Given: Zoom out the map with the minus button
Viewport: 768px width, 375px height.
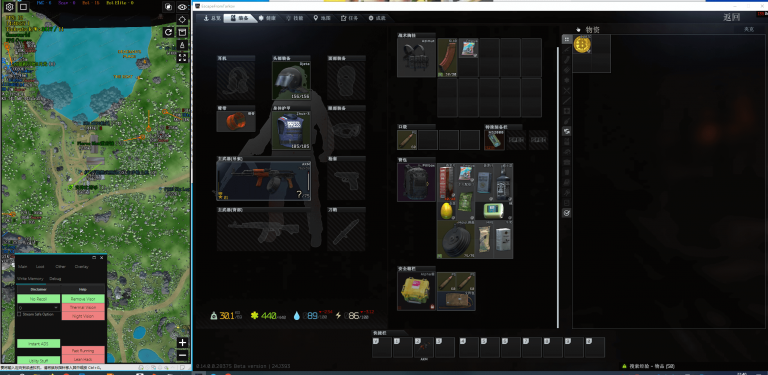Looking at the screenshot, I should 182,355.
